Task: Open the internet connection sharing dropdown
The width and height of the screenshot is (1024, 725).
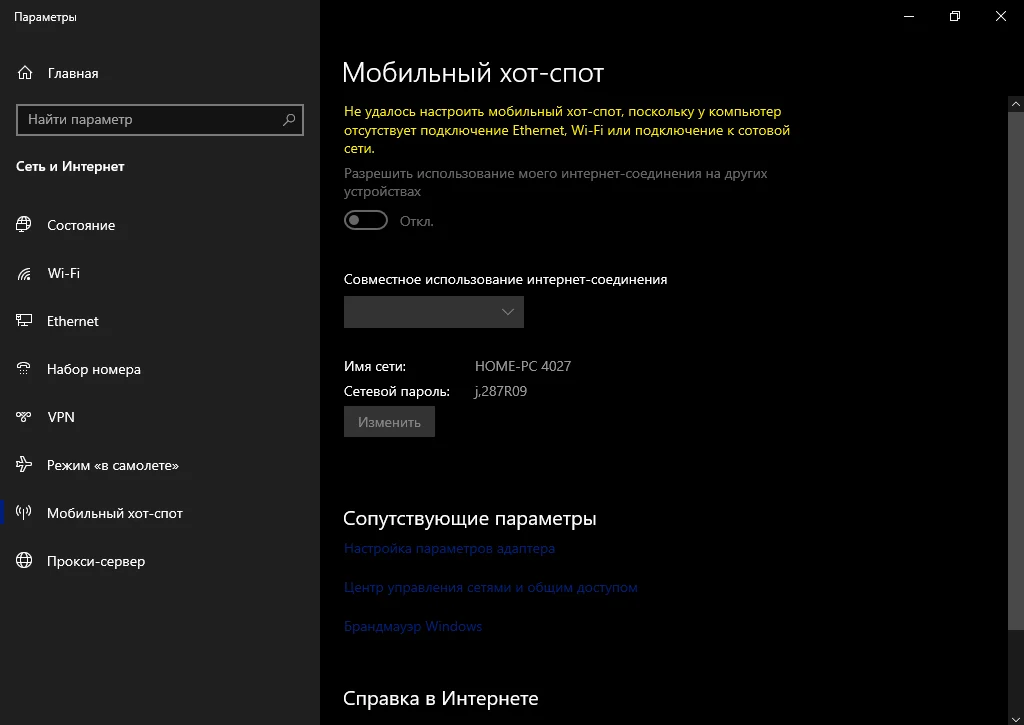Action: 433,312
